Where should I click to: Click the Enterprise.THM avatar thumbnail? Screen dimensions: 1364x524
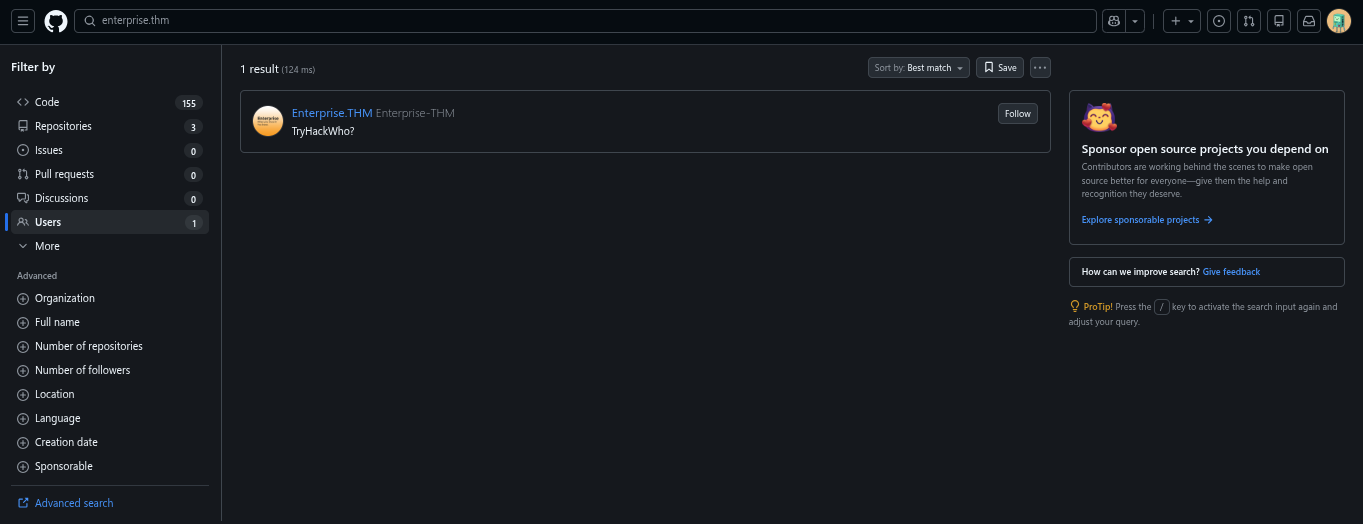268,121
